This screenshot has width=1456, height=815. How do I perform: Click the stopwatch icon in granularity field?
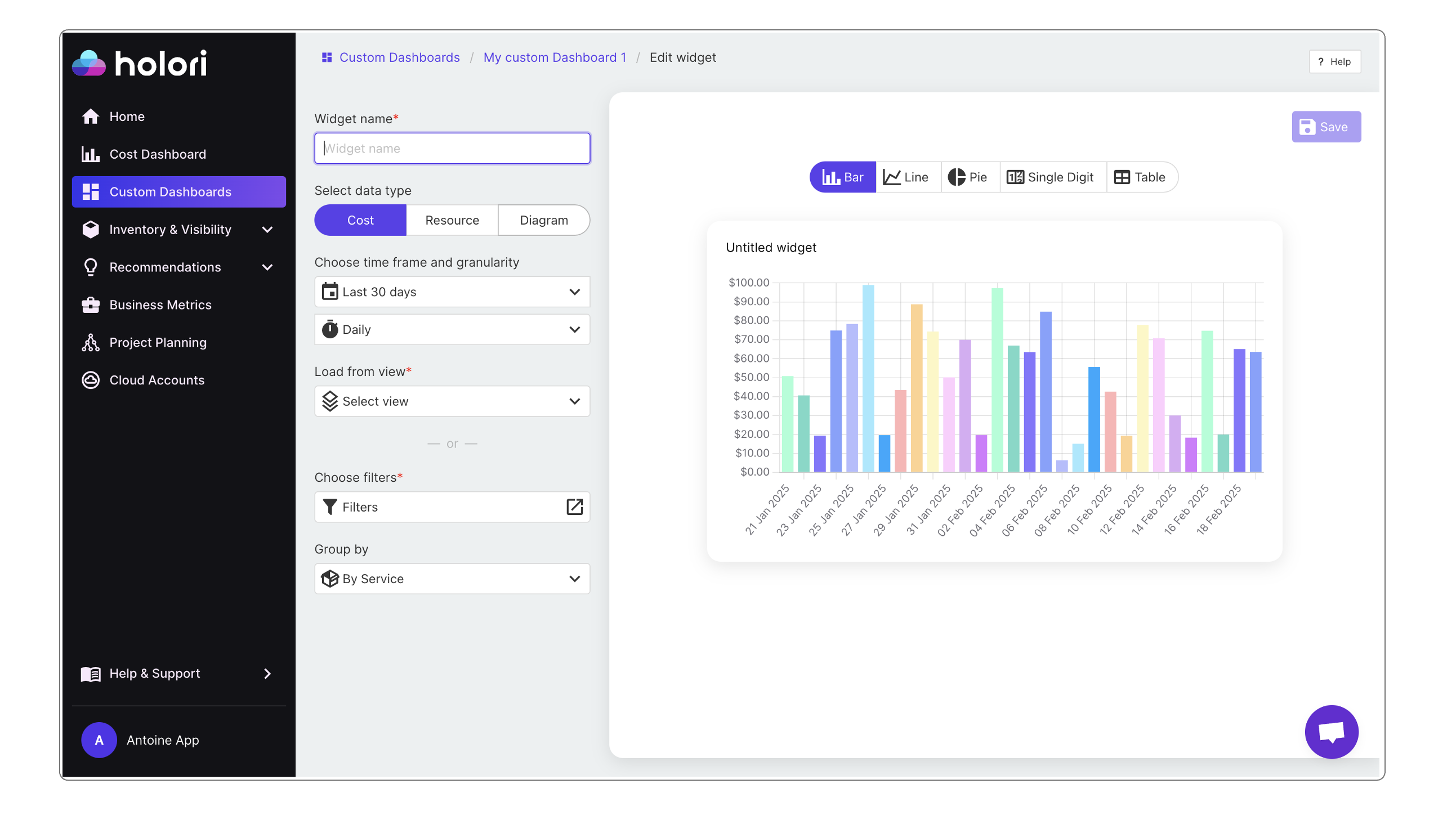(x=330, y=329)
